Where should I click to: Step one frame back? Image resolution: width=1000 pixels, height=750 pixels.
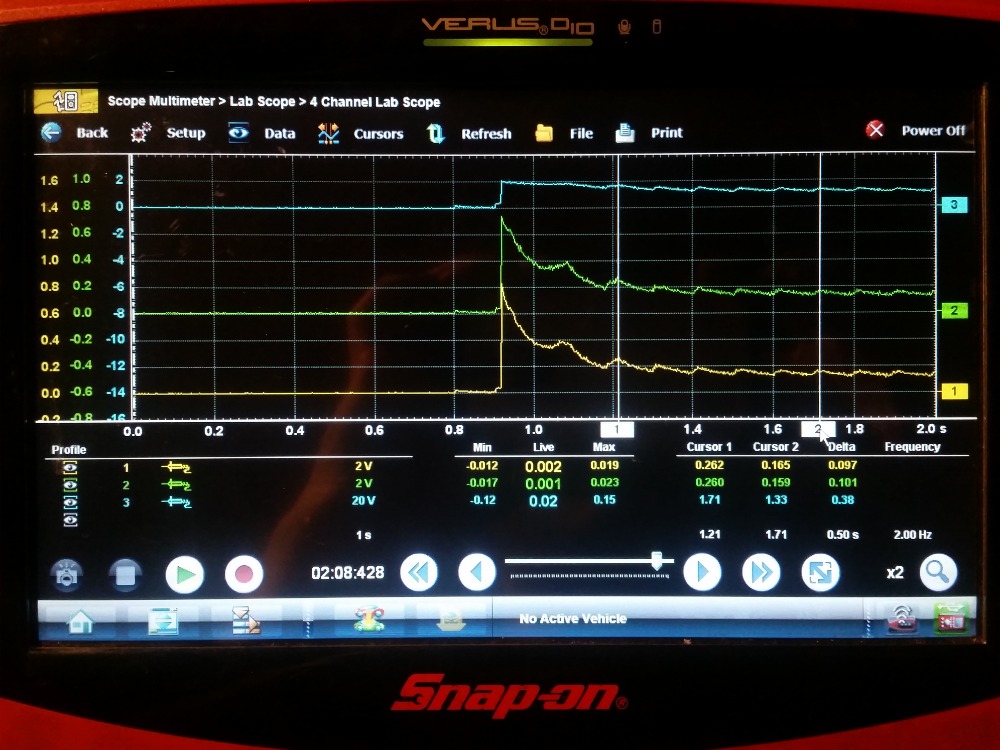[477, 573]
